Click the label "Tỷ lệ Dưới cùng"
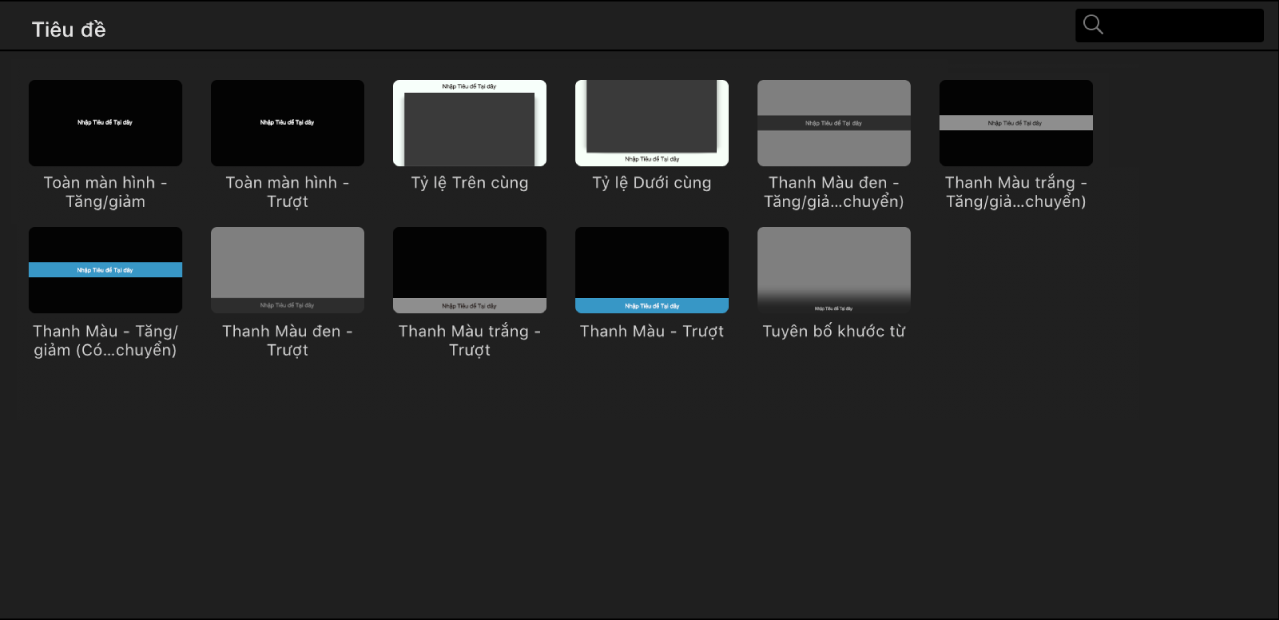1279x620 pixels. point(652,183)
